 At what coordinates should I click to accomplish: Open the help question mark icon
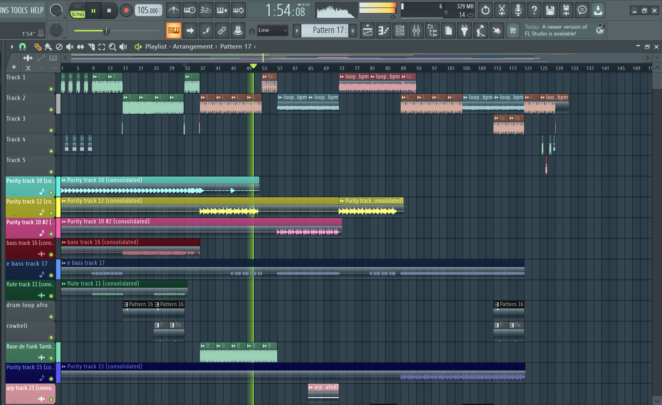click(535, 10)
